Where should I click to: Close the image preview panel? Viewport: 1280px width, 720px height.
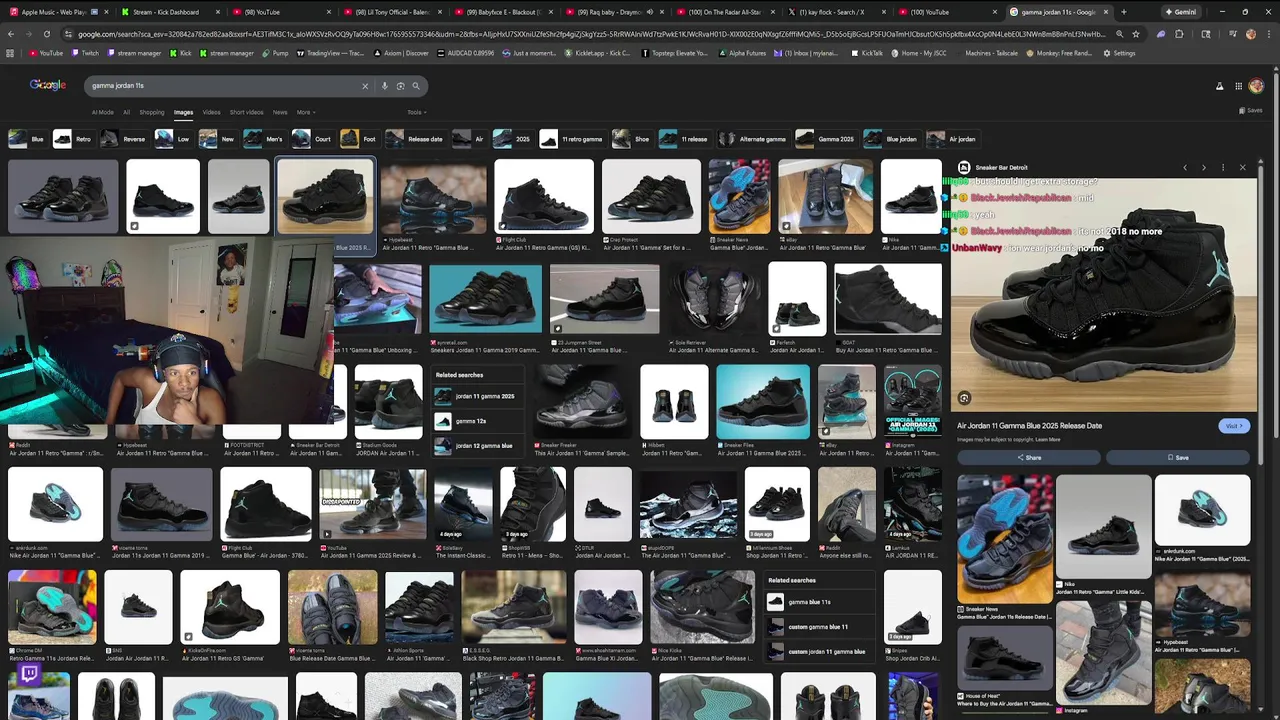(x=1242, y=168)
